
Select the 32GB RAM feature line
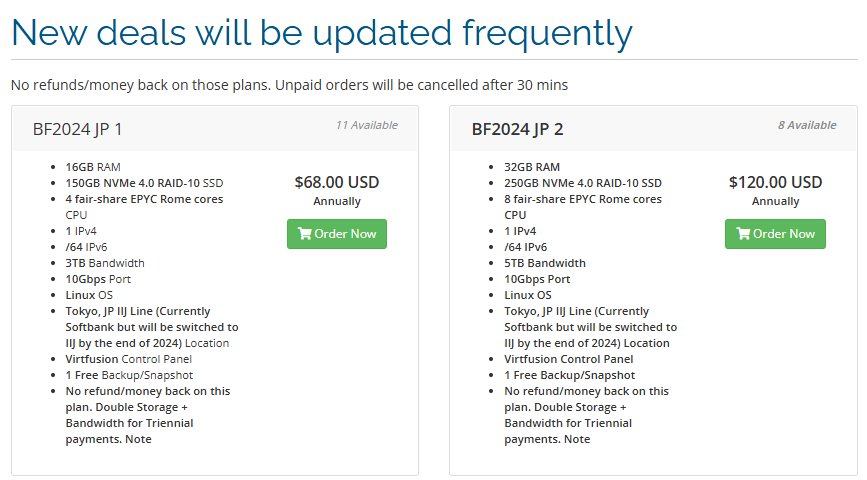click(x=532, y=167)
